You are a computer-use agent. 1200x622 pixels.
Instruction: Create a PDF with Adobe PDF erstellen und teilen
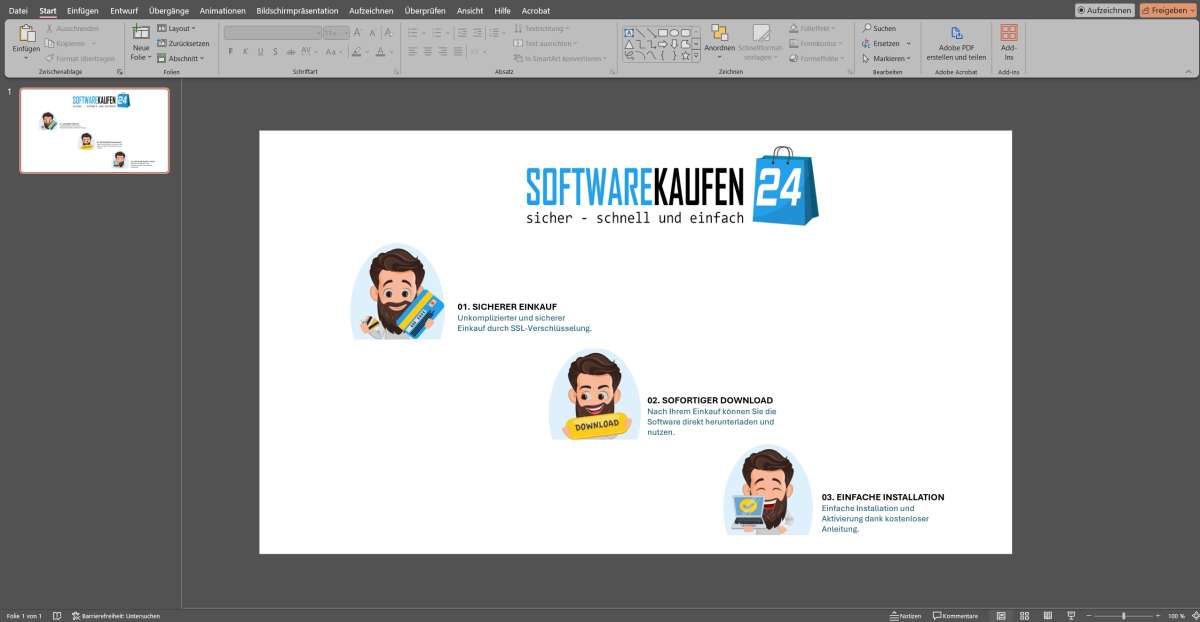click(958, 45)
